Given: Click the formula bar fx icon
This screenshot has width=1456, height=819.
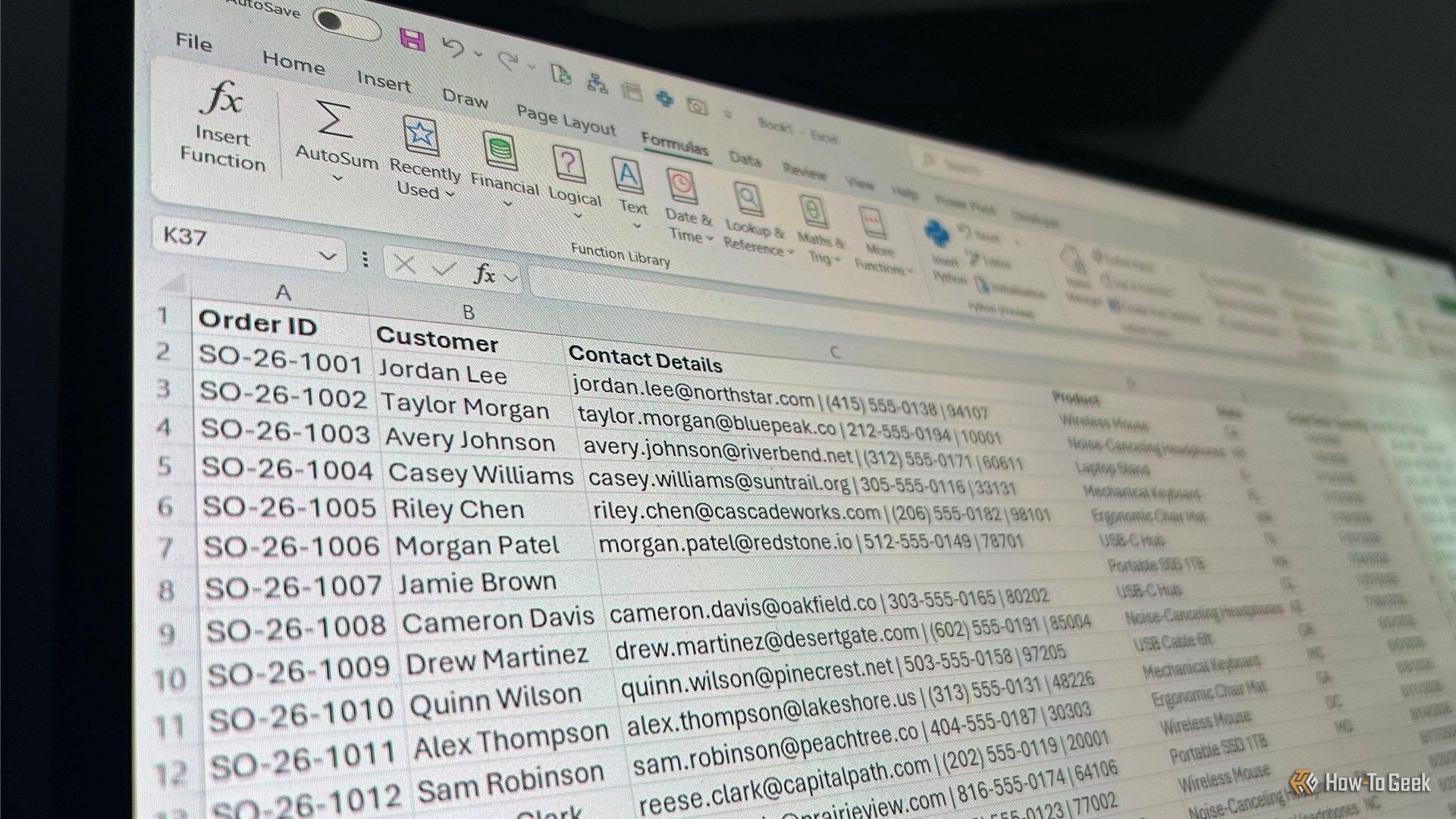Looking at the screenshot, I should click(485, 273).
